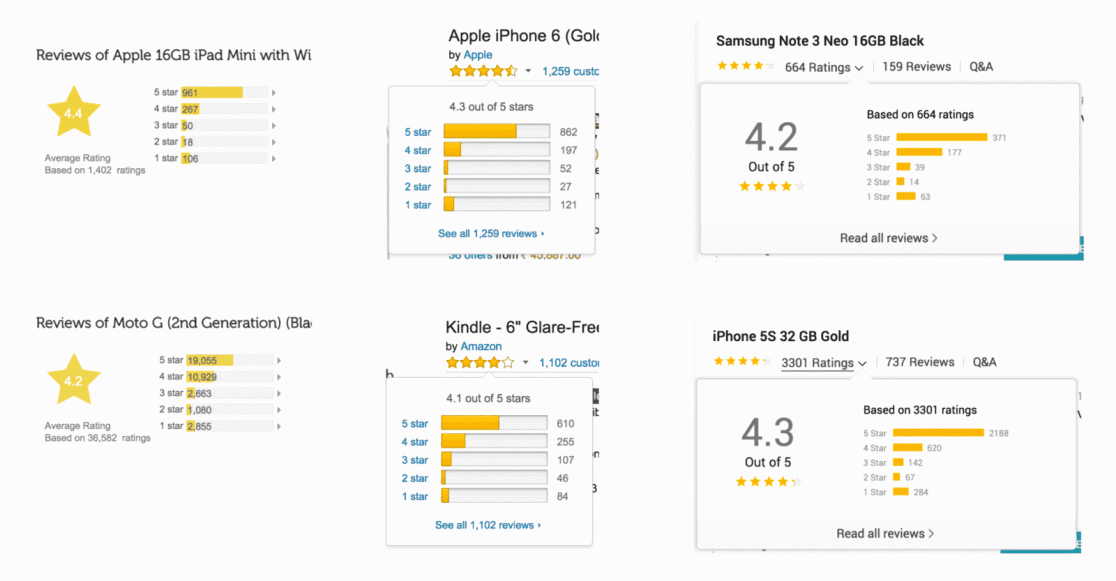Click the 4.4 average rating star icon

[73, 112]
